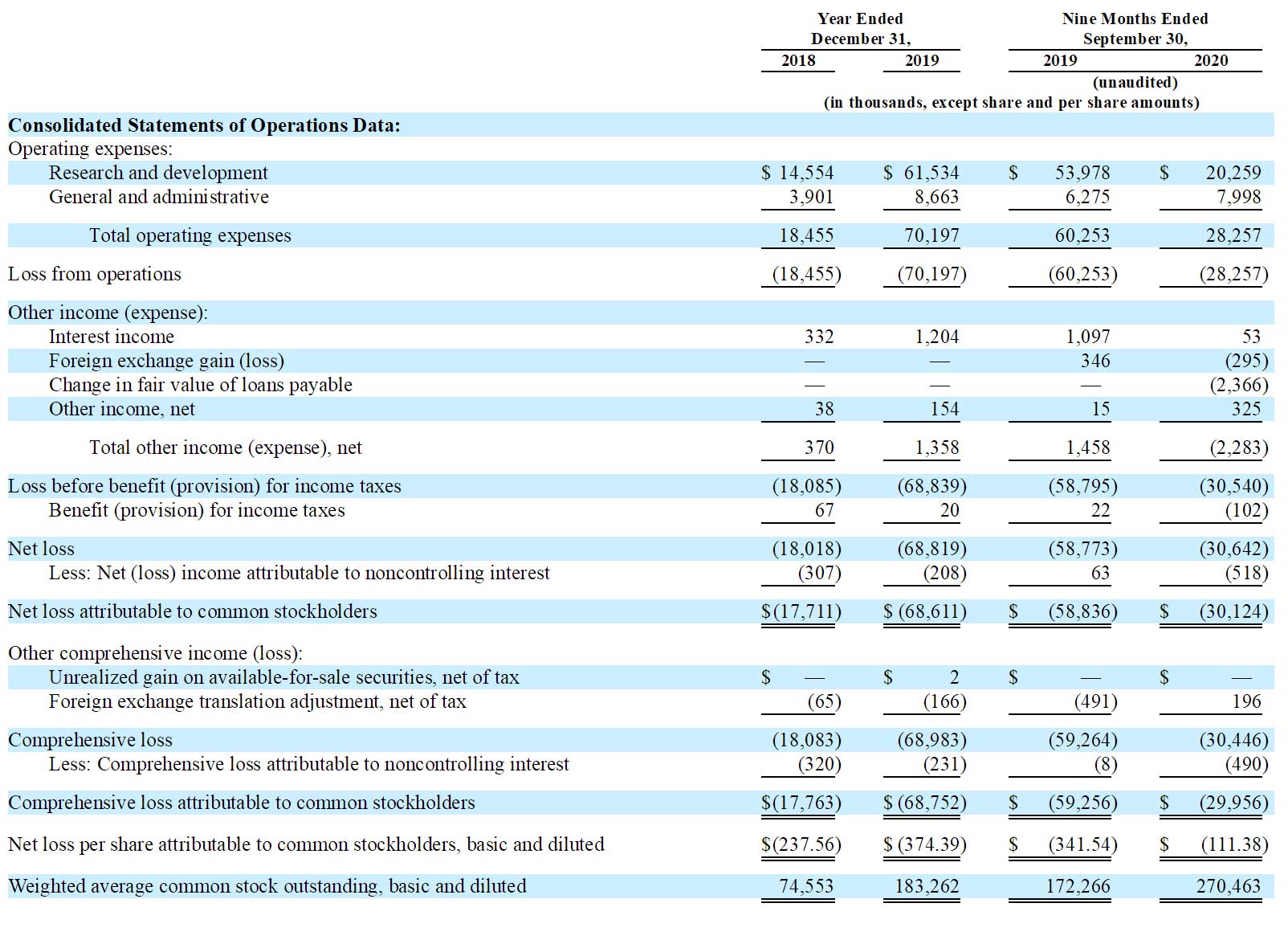
Task: Select the Net loss row label
Action: point(41,549)
